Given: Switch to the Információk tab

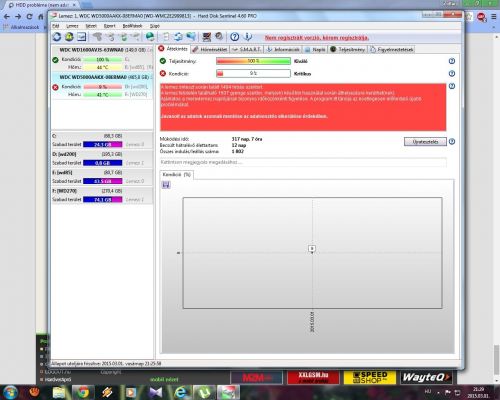Looking at the screenshot, I should tap(283, 49).
